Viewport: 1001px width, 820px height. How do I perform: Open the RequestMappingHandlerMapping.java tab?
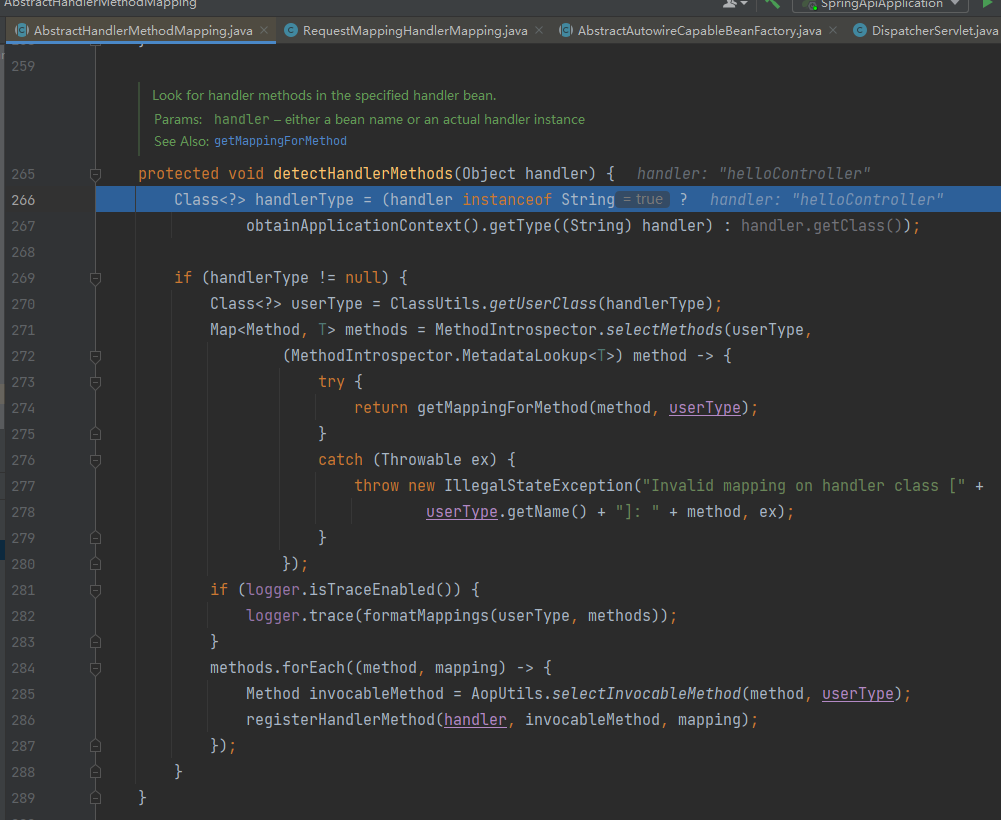pos(415,31)
